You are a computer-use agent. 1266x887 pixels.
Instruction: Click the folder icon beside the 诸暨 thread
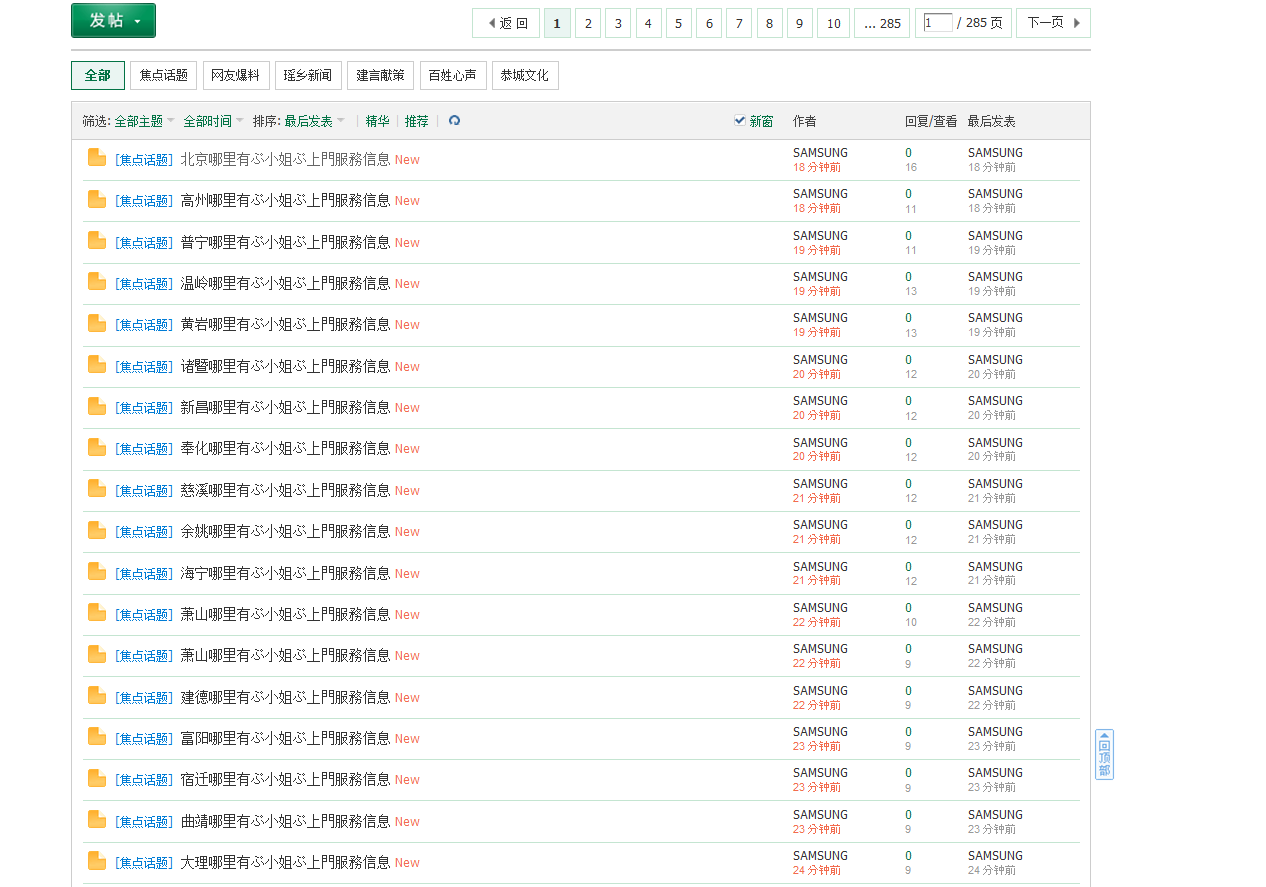point(97,365)
